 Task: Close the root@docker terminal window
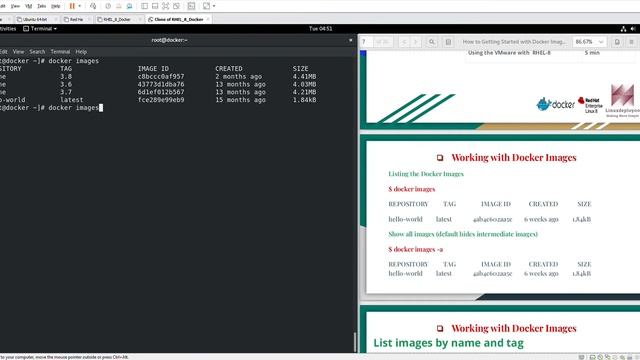tap(351, 40)
